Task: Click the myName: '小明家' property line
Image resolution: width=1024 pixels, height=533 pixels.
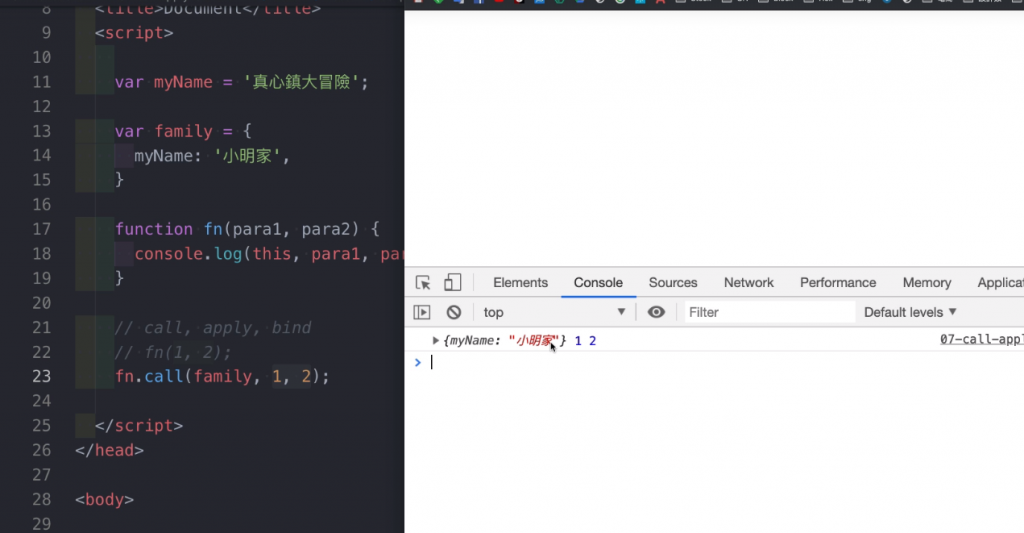Action: click(x=212, y=155)
